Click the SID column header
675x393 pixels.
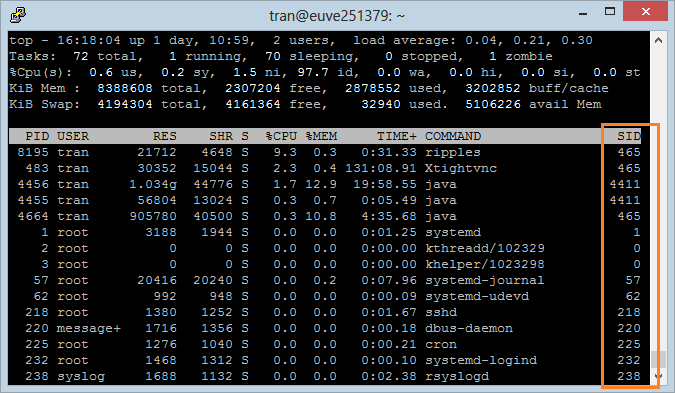tap(629, 136)
